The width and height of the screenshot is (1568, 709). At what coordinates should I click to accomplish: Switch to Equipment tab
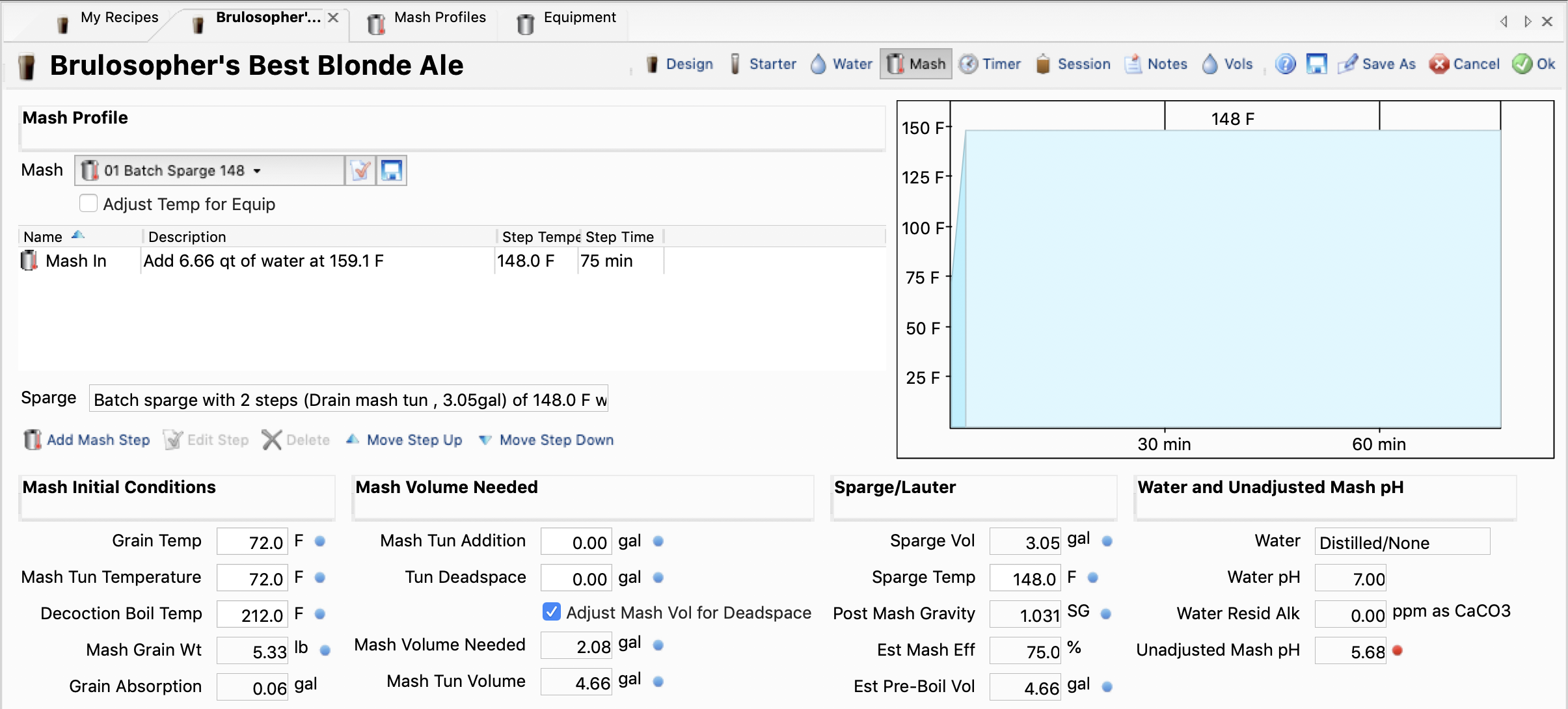[x=566, y=20]
